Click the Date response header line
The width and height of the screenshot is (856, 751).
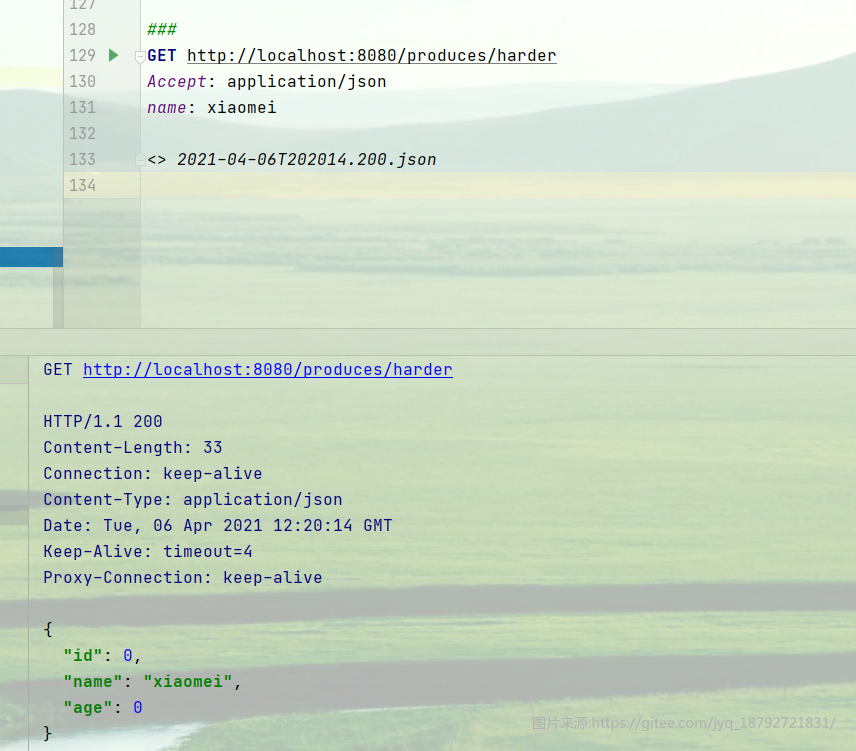pyautogui.click(x=217, y=525)
